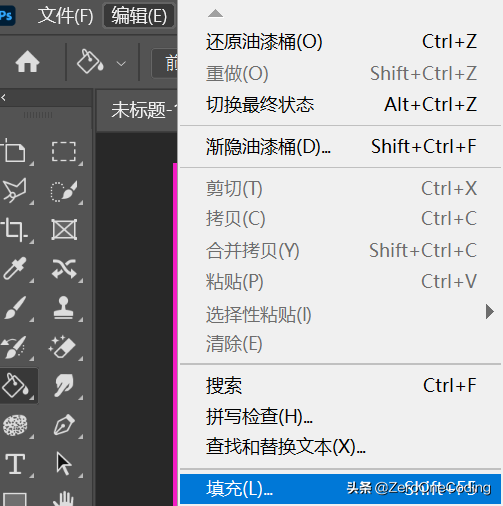Image resolution: width=503 pixels, height=506 pixels.
Task: Switch to the 未标题-1 document tab
Action: click(x=137, y=110)
